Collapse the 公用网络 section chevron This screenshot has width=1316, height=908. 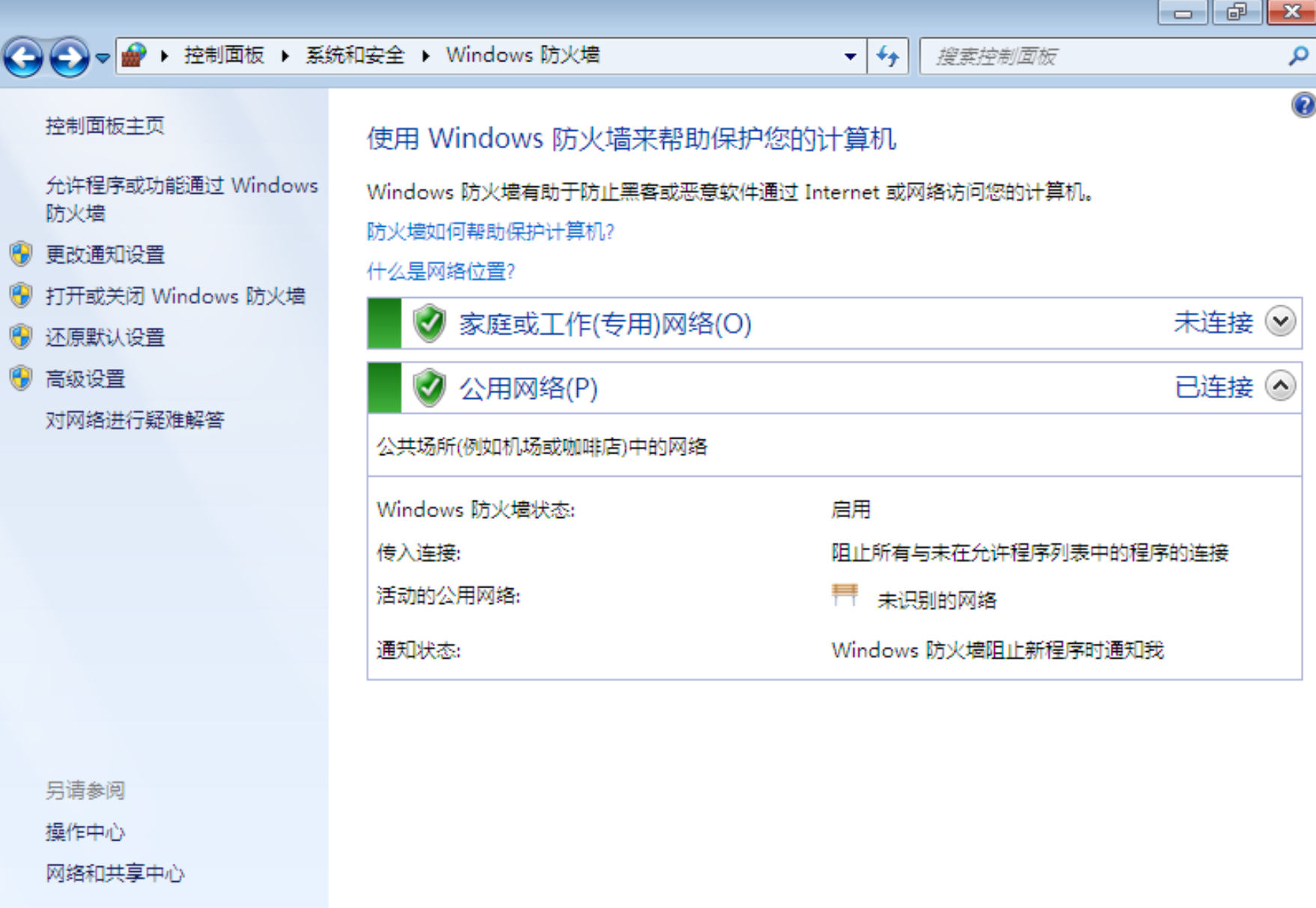coord(1281,386)
